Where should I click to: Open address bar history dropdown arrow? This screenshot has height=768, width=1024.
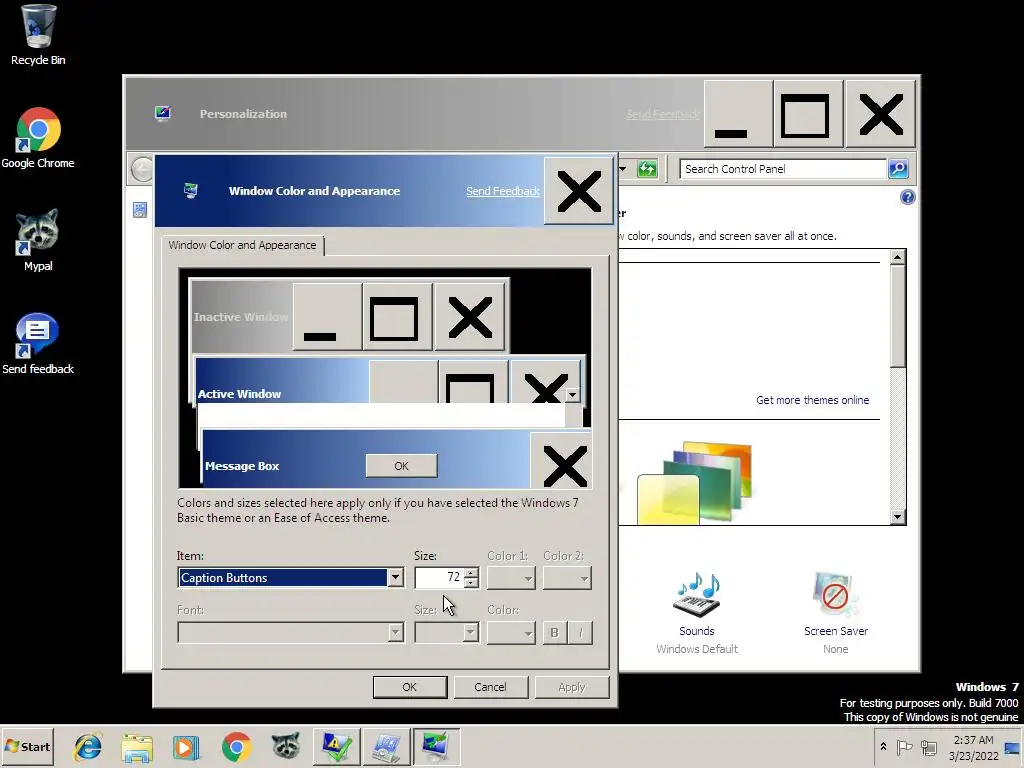point(623,169)
